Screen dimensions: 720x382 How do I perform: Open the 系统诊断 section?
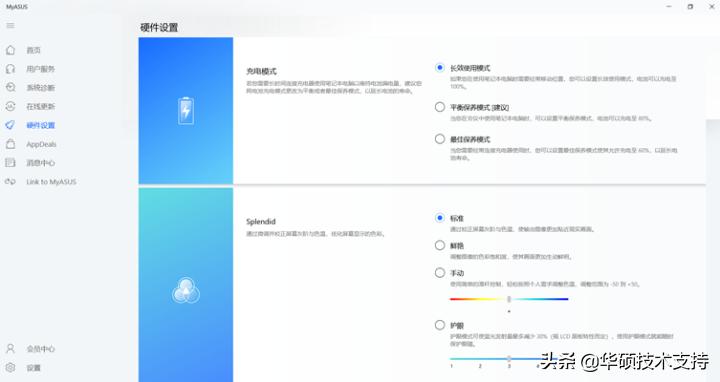point(40,87)
